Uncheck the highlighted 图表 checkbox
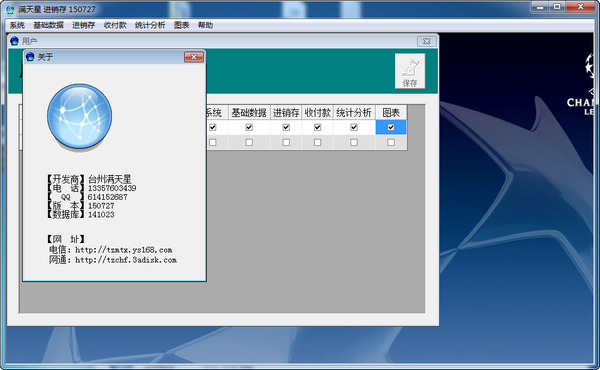This screenshot has width=600, height=370. (391, 127)
